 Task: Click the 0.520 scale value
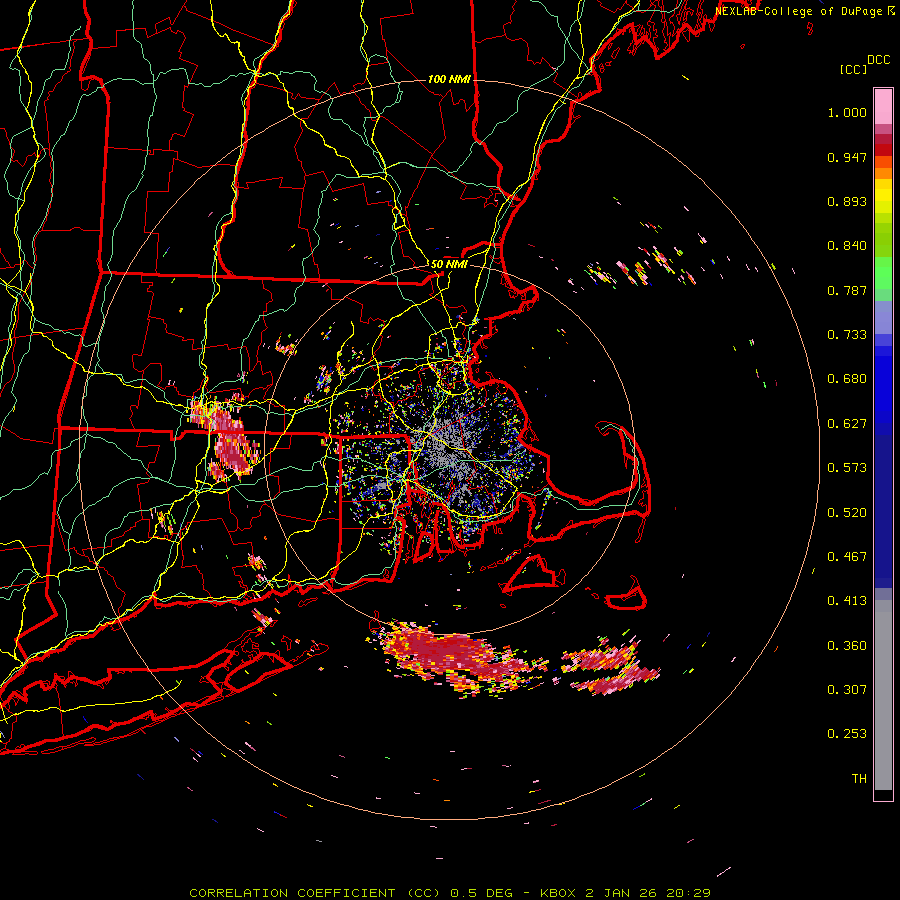pos(847,513)
